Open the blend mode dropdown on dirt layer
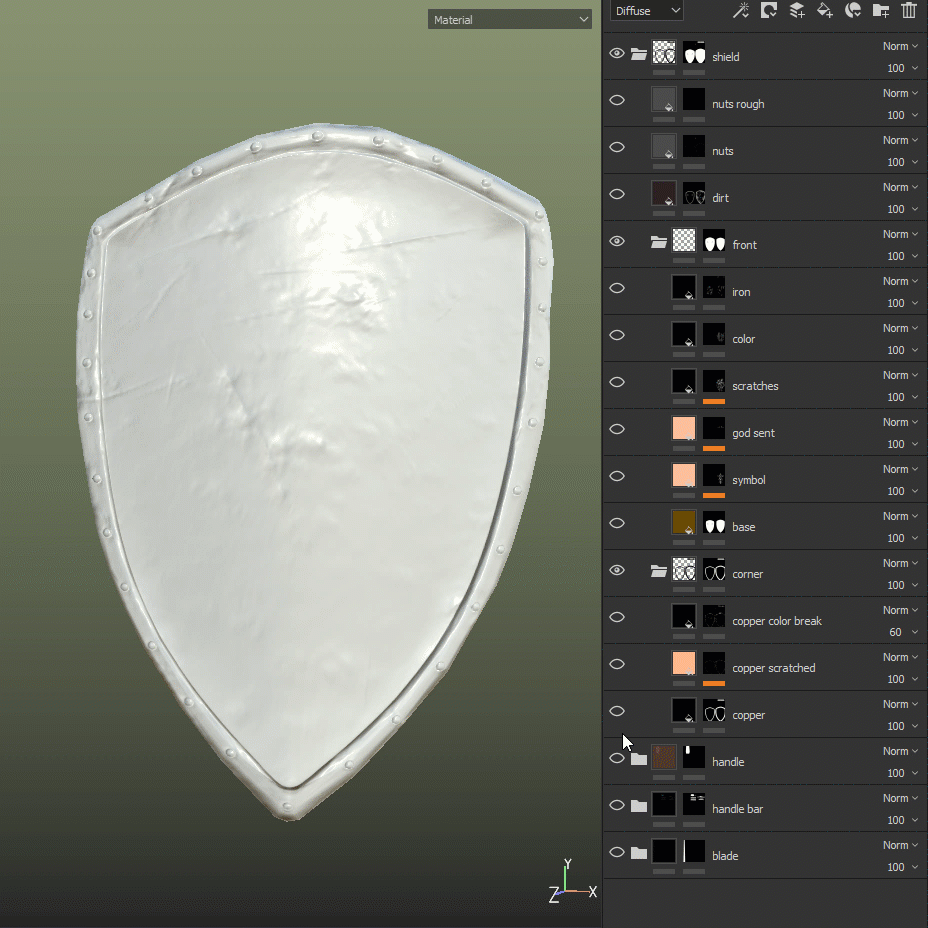Image resolution: width=928 pixels, height=928 pixels. [x=898, y=186]
